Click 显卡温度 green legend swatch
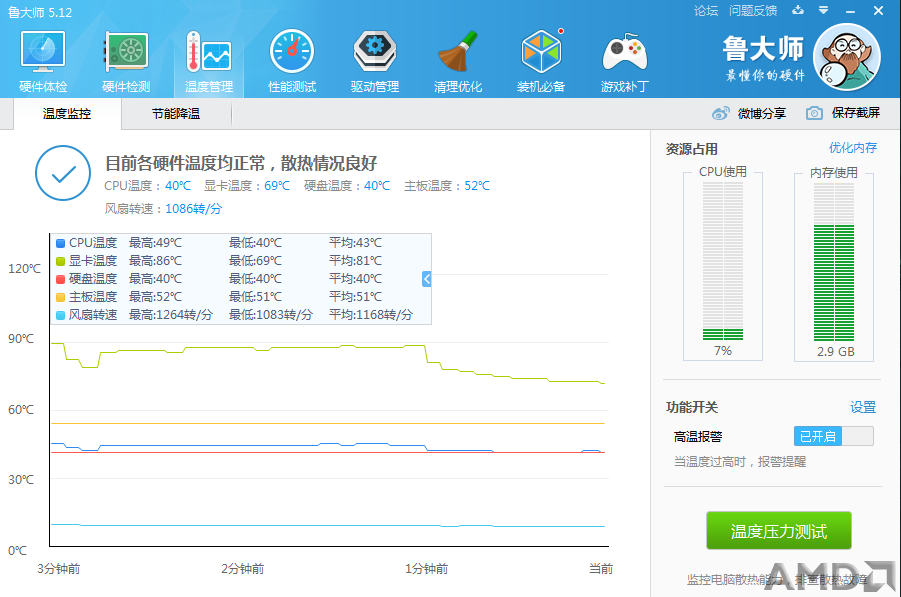Screen dimensions: 901x597 tap(60, 261)
